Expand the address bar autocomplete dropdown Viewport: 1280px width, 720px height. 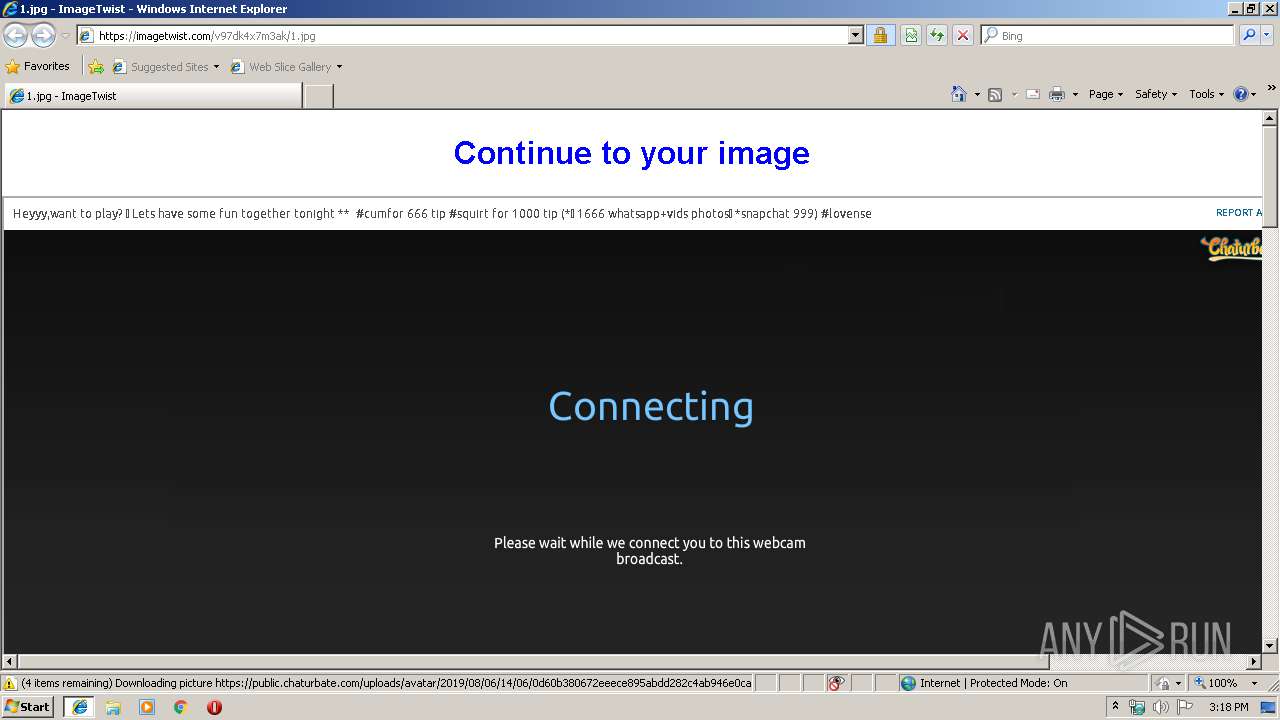click(x=855, y=36)
